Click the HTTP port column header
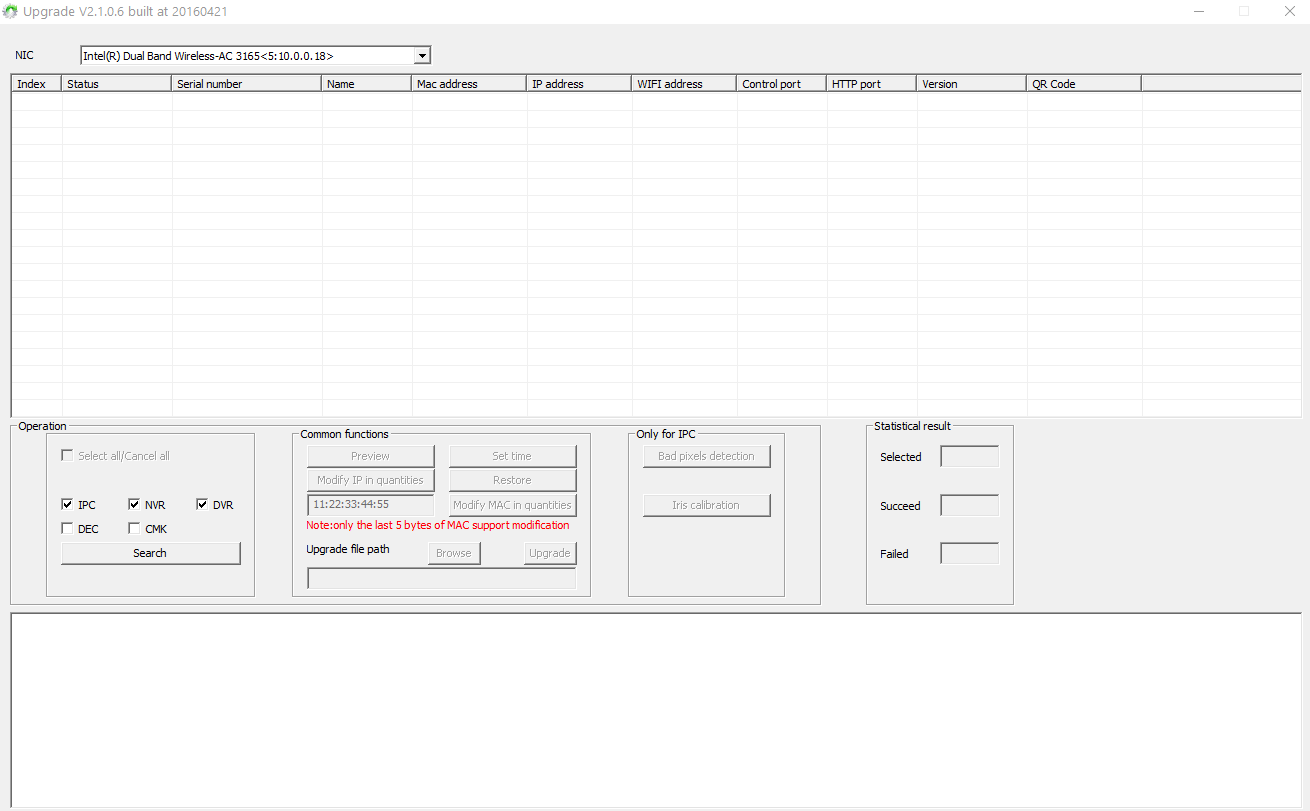 [870, 84]
